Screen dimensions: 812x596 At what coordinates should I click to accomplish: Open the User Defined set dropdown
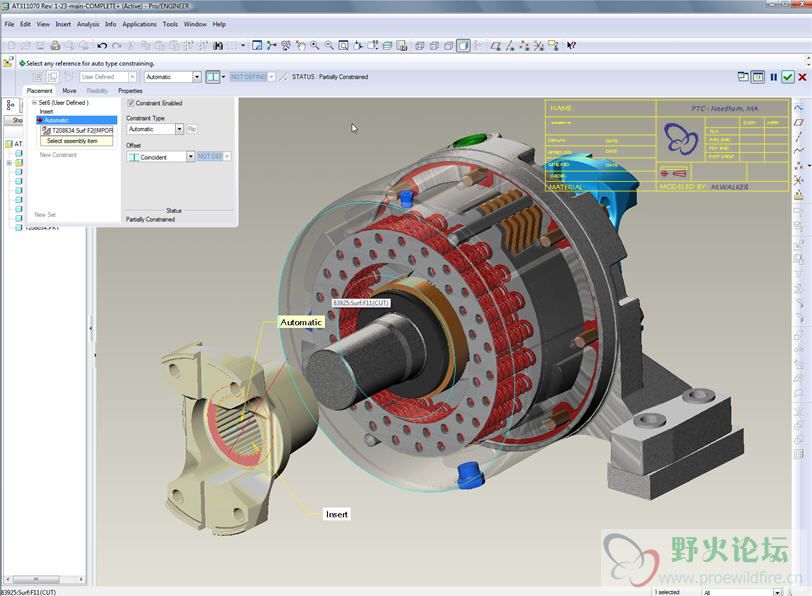(x=132, y=77)
